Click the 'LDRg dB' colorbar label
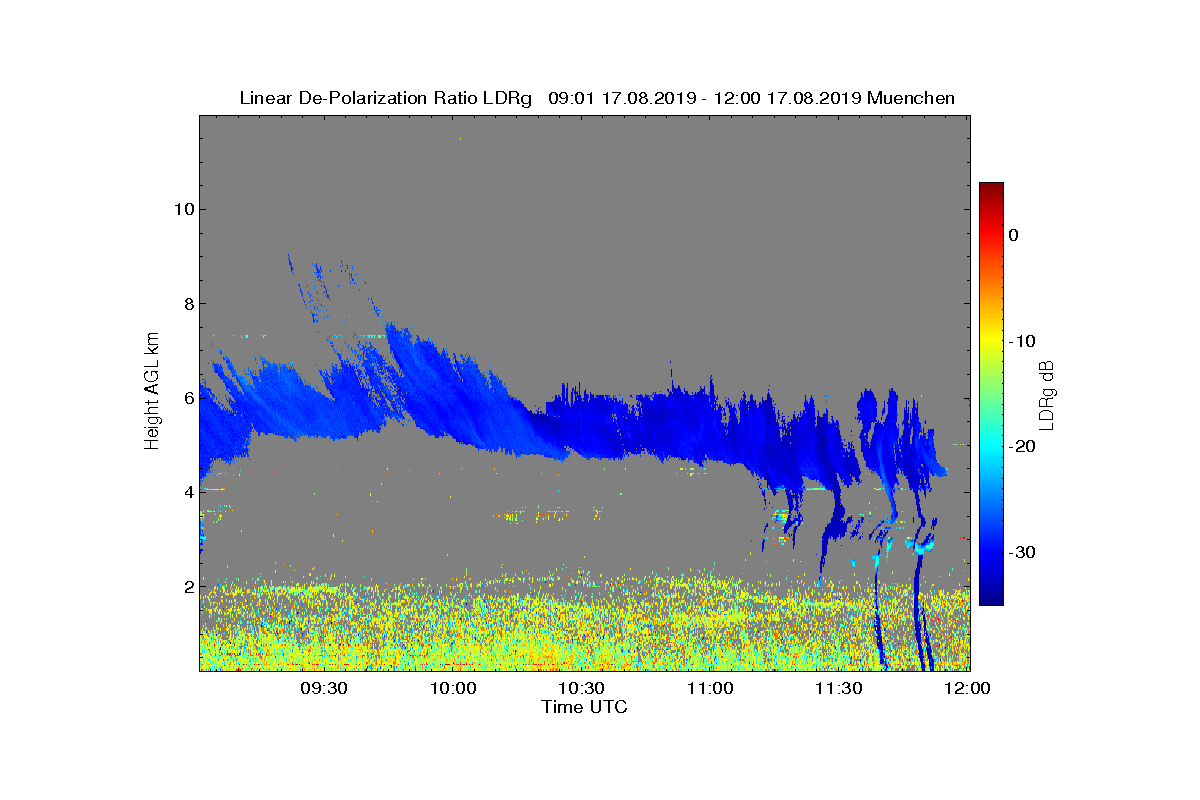The image size is (1200, 800). click(1047, 394)
